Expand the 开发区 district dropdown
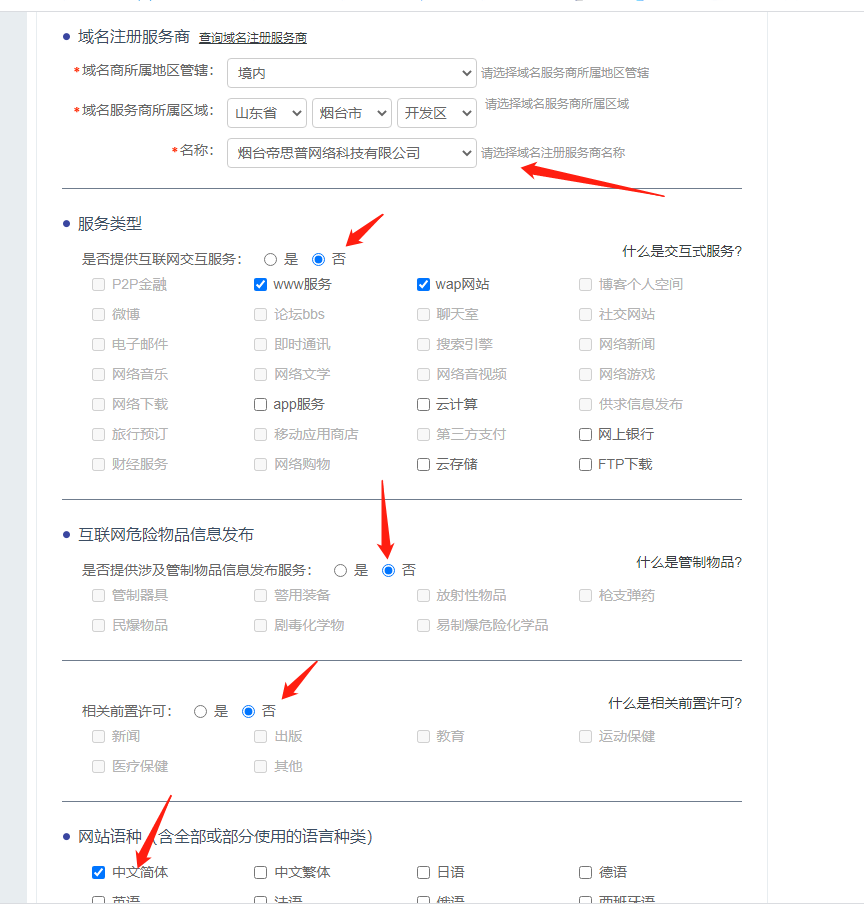The image size is (864, 911). [x=436, y=113]
